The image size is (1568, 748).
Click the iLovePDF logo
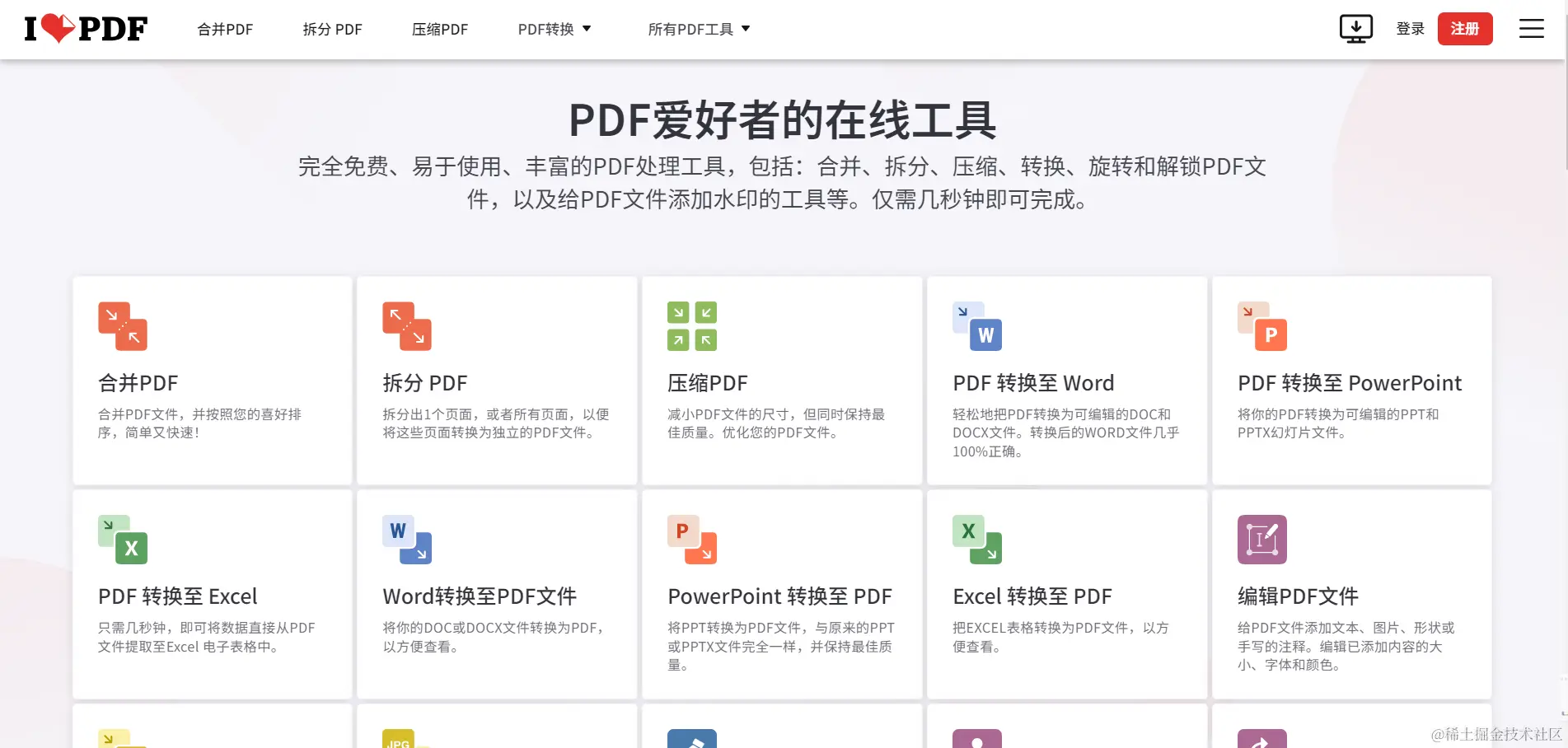[86, 29]
